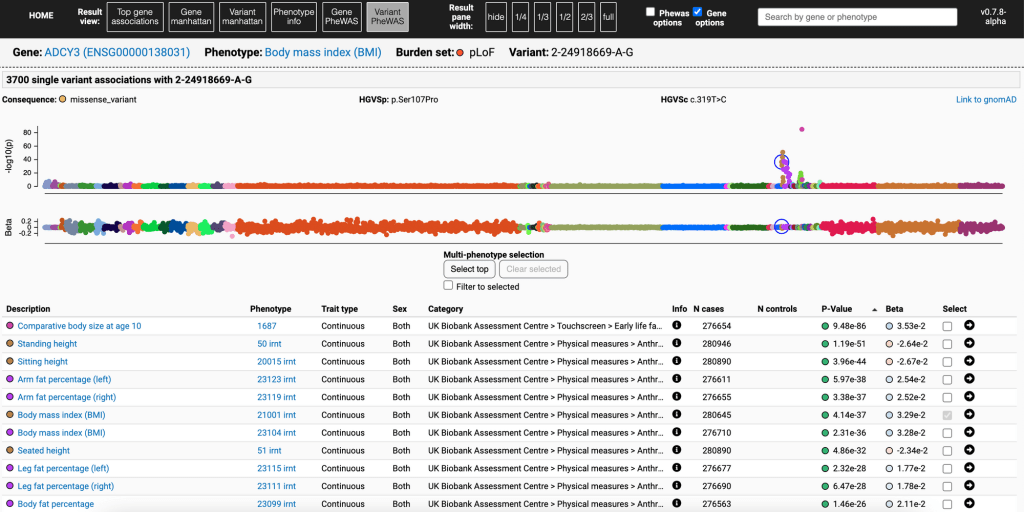Open info icon for Comparative body size row
The image size is (1024, 512).
click(676, 326)
